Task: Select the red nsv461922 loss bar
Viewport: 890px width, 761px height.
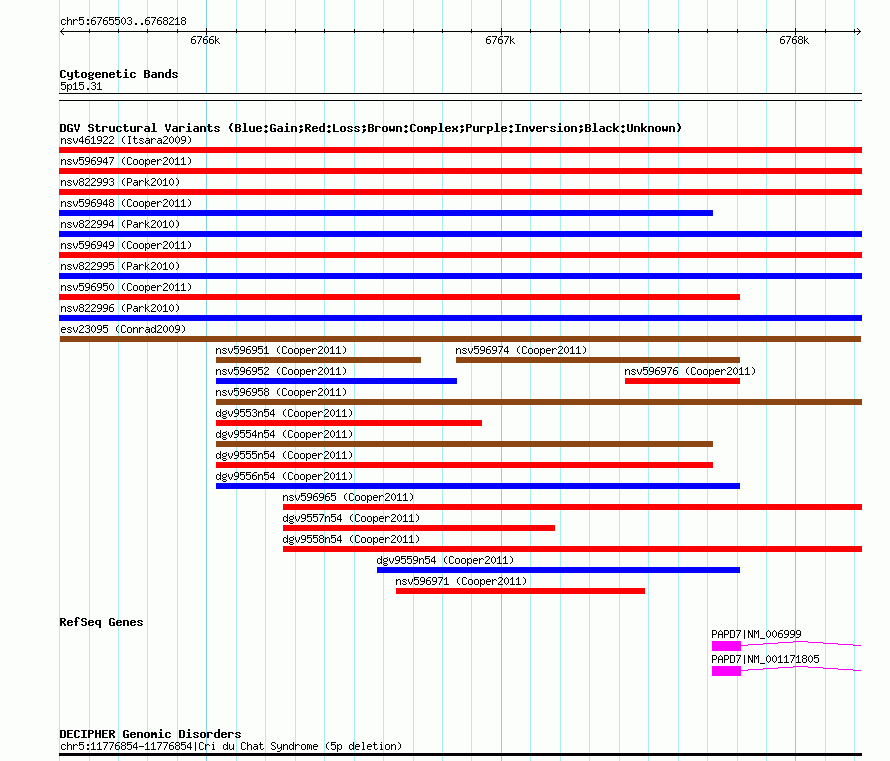Action: [460, 150]
